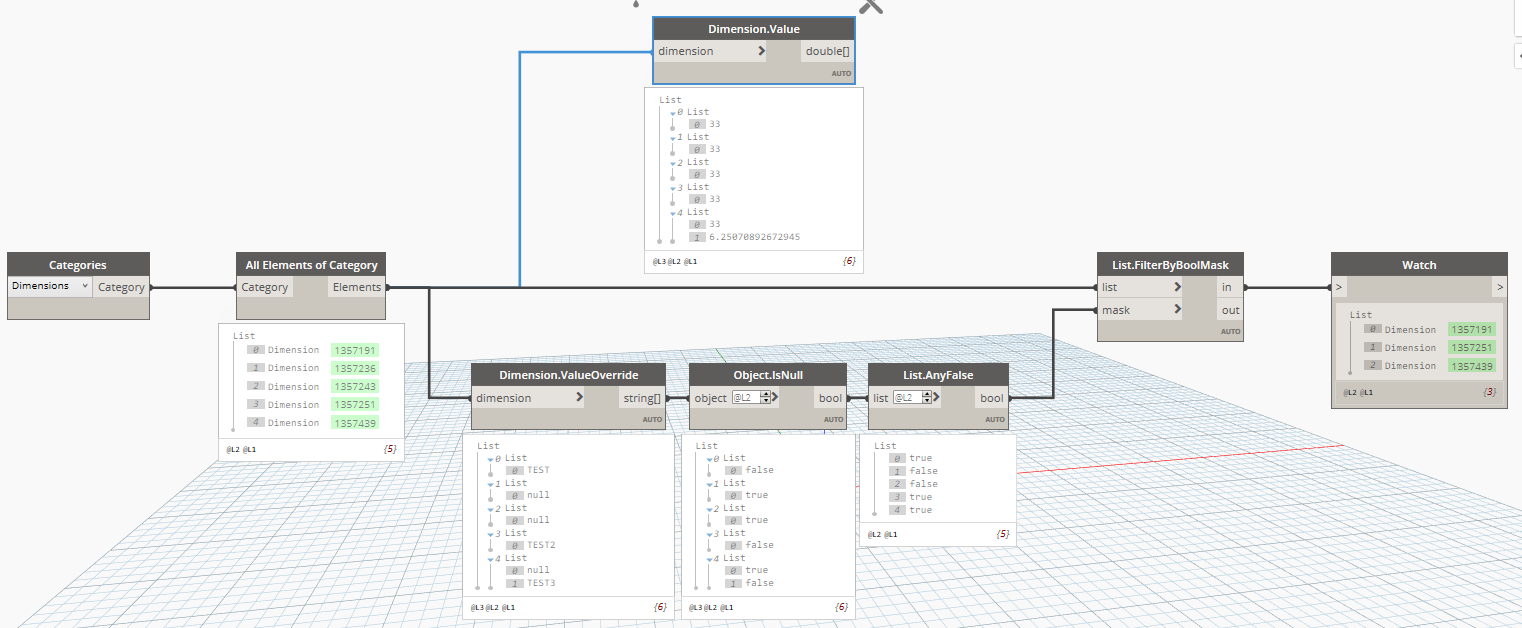Increase the level stepper on Object.IsNull
Viewport: 1522px width, 628px height.
point(766,394)
